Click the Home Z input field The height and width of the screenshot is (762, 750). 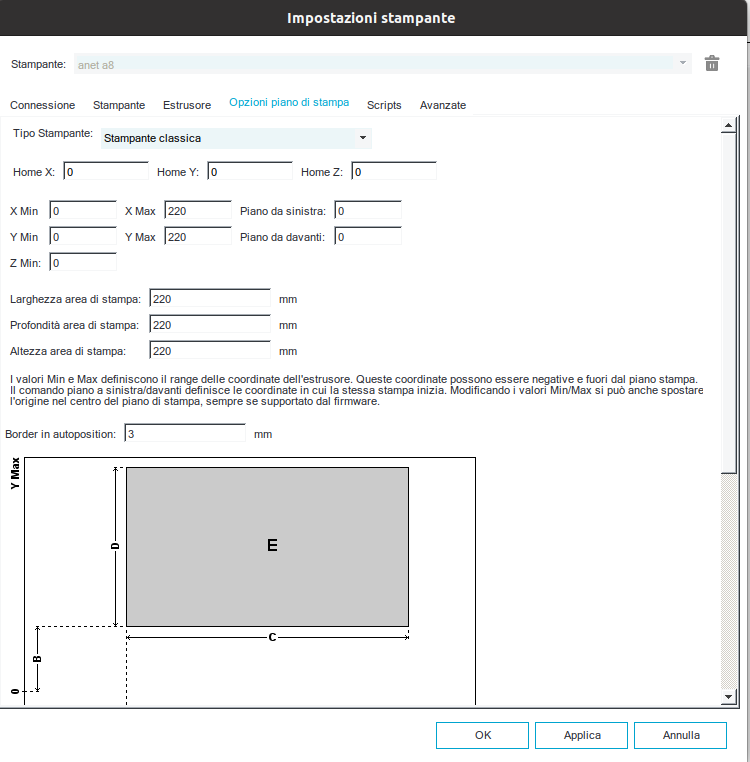[394, 171]
